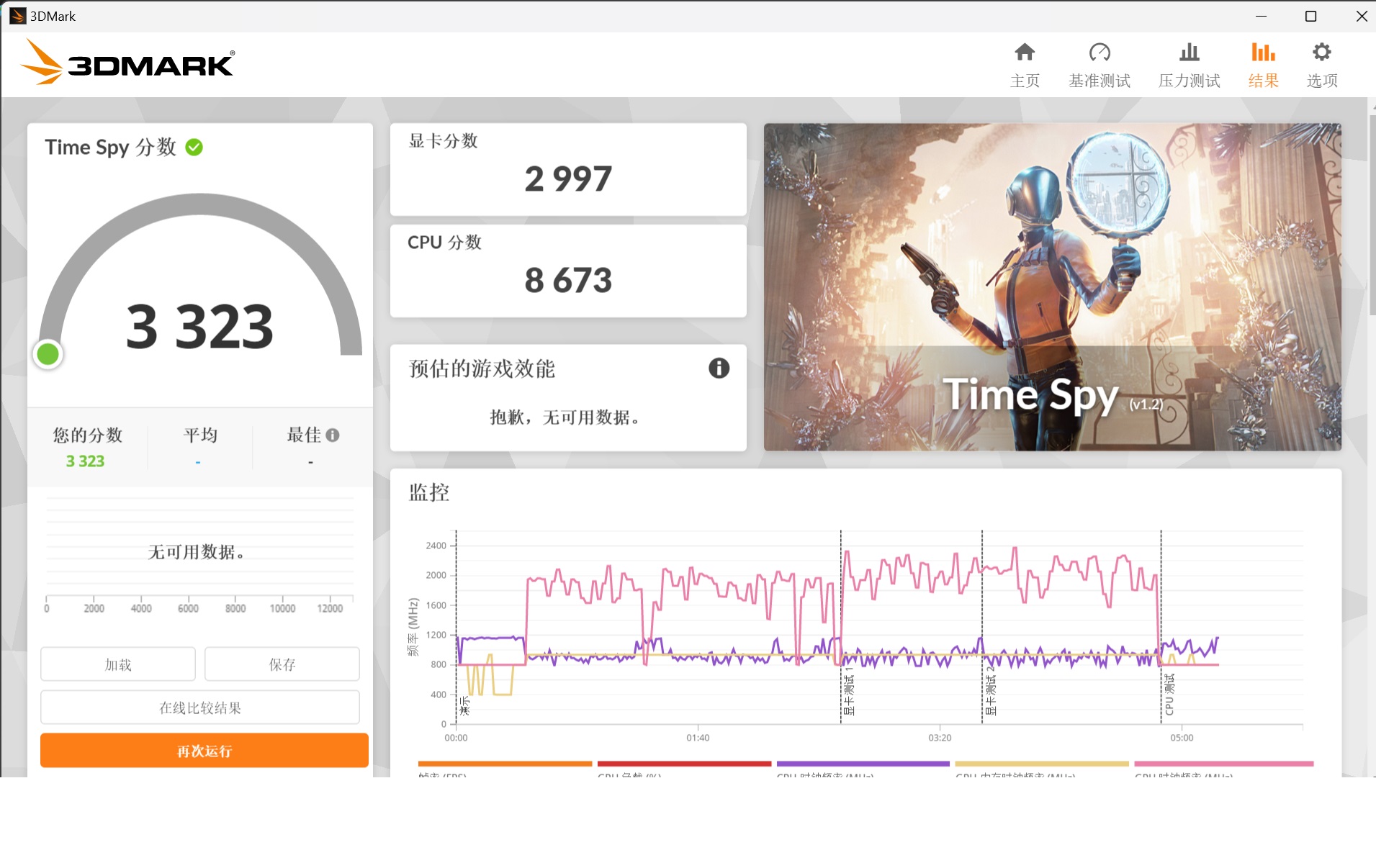Click the purple legend bar under monitoring chart

(863, 764)
